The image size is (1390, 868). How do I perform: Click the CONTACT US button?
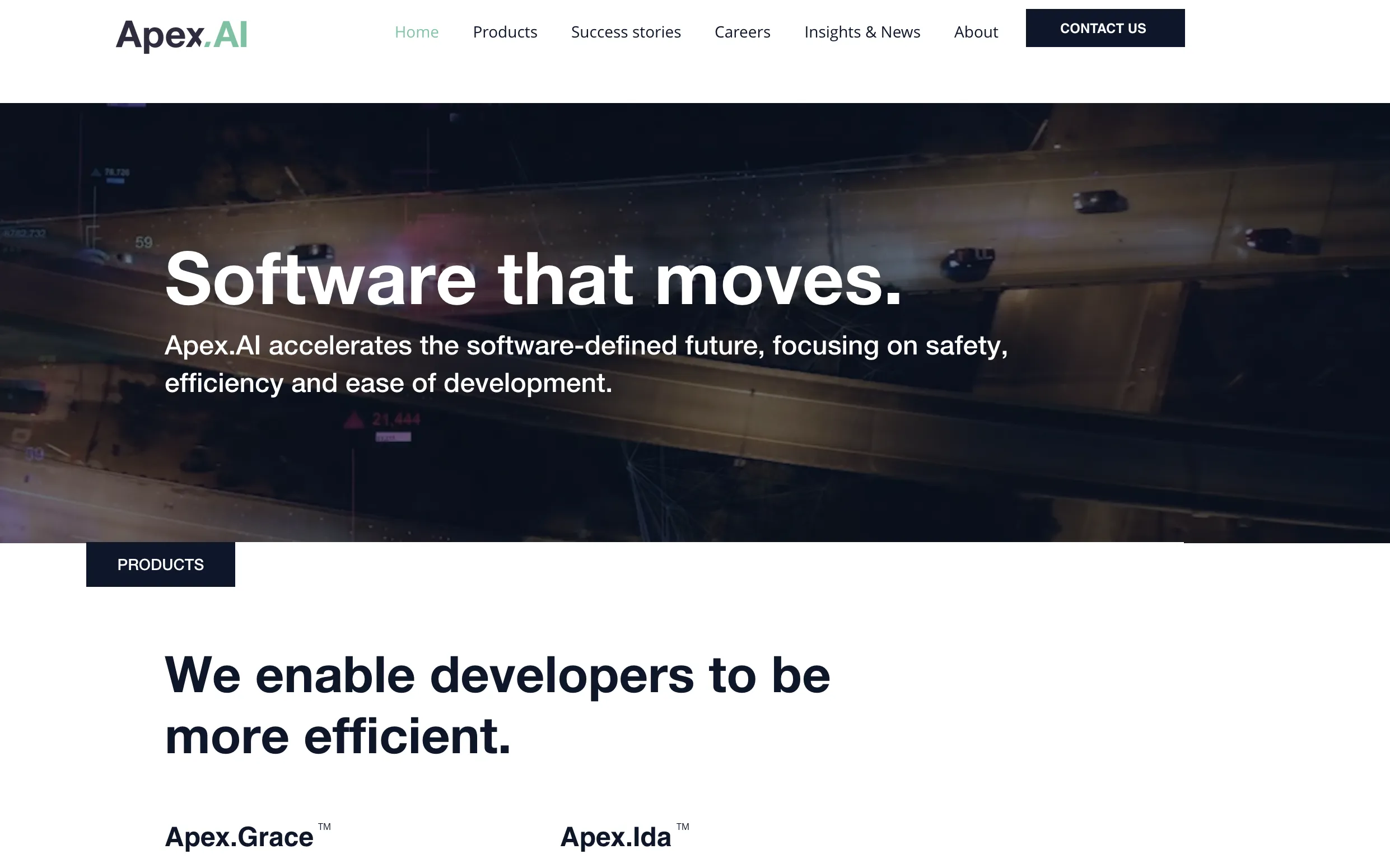[1104, 28]
